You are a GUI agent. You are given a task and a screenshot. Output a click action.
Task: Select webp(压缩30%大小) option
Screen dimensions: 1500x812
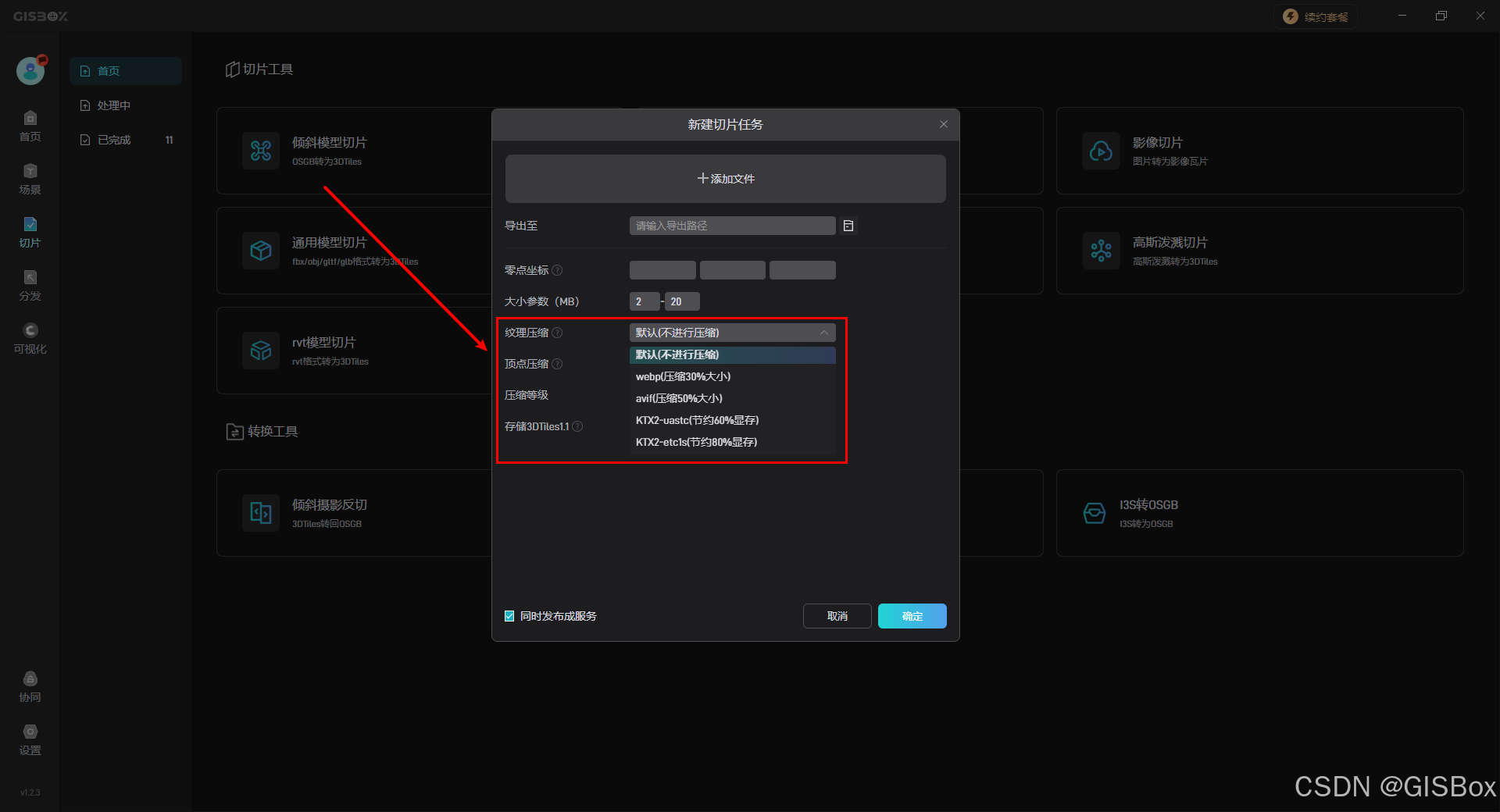(x=733, y=376)
